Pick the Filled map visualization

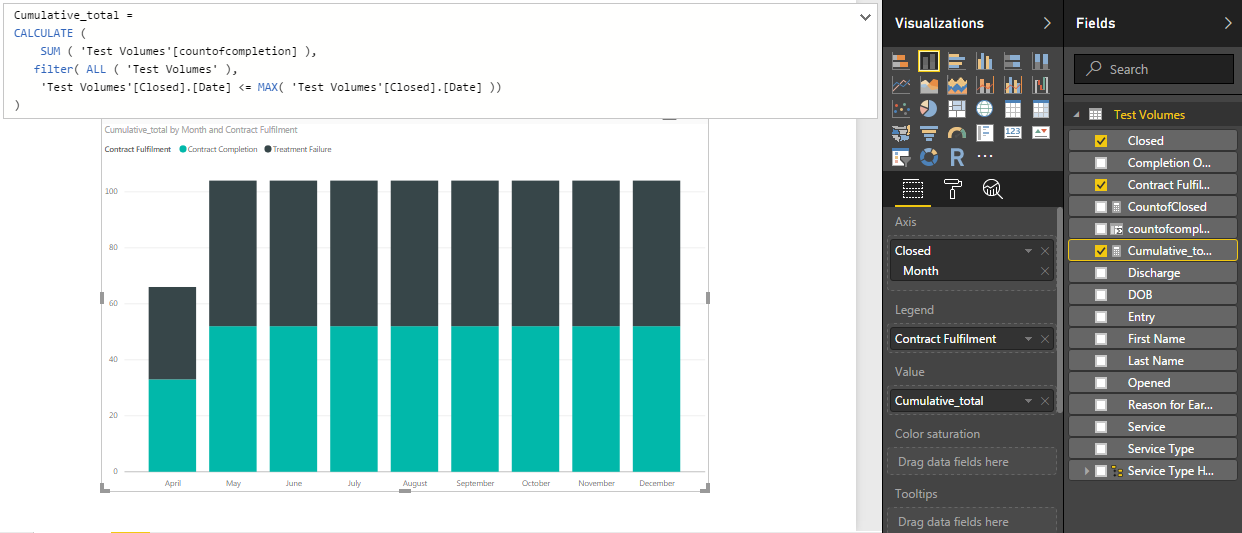pyautogui.click(x=901, y=133)
